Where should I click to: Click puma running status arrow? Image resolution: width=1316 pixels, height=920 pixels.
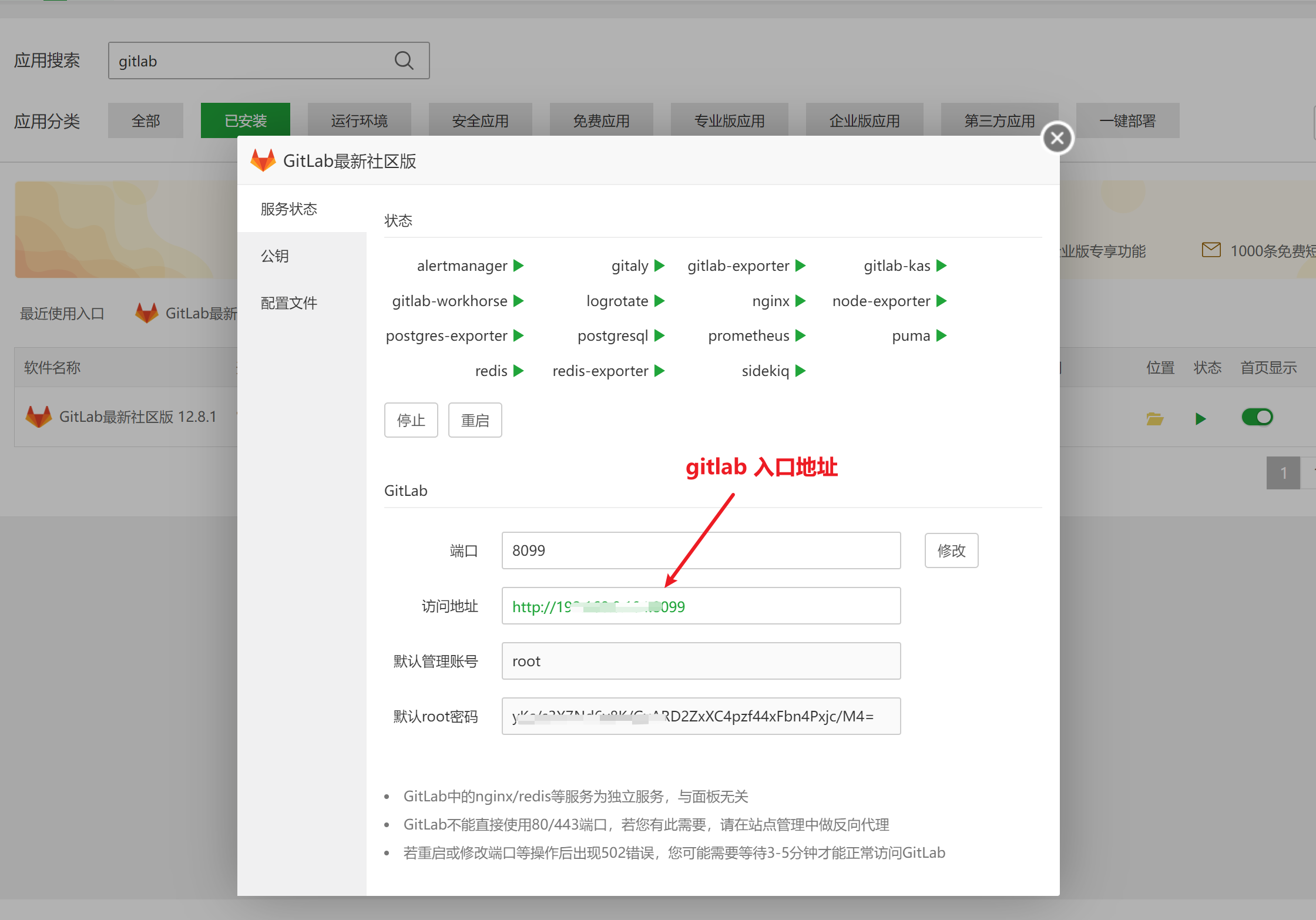click(x=941, y=335)
